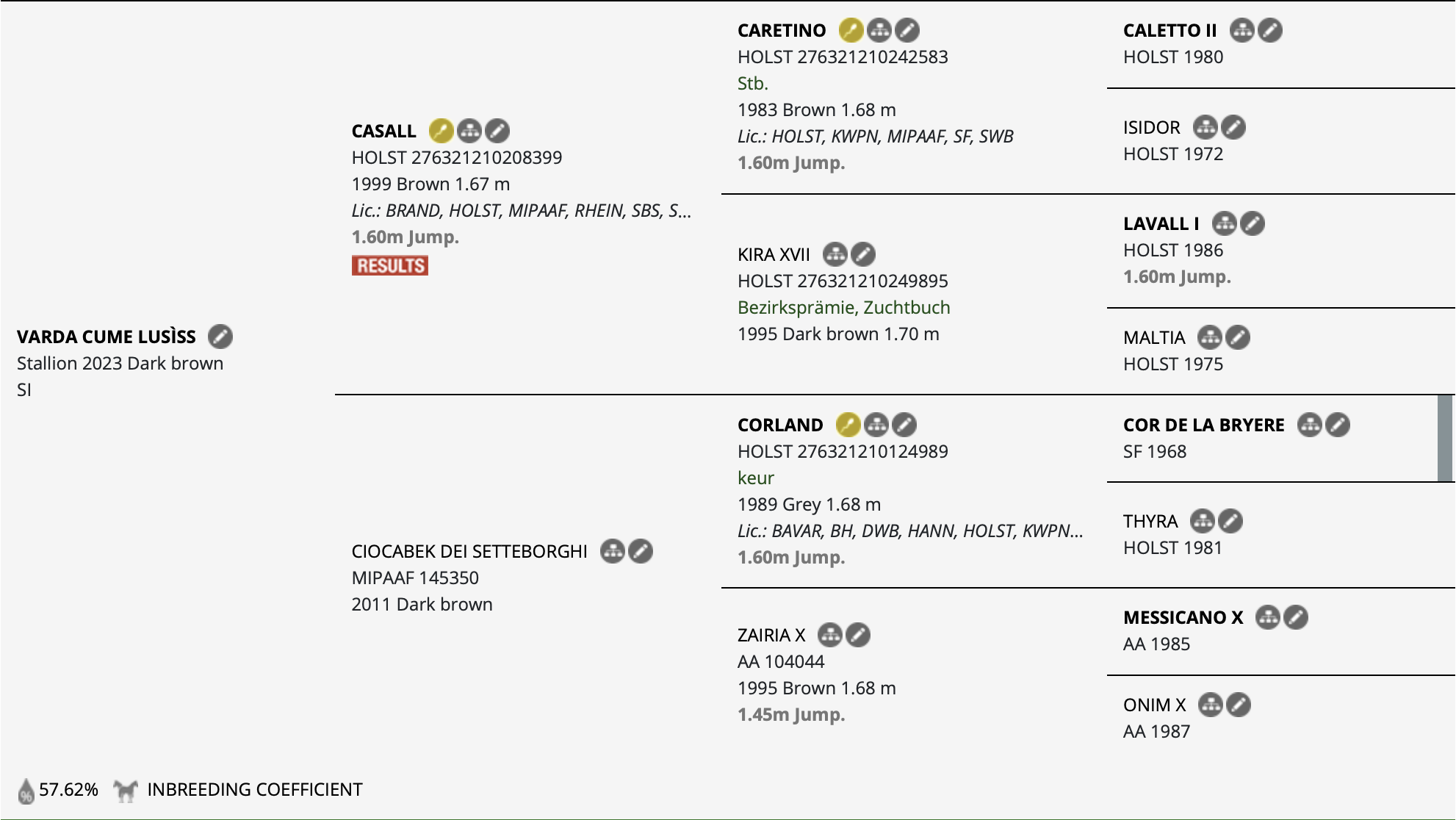This screenshot has width=1456, height=820.
Task: Click the inbreeding percentage drop icon
Action: 26,791
